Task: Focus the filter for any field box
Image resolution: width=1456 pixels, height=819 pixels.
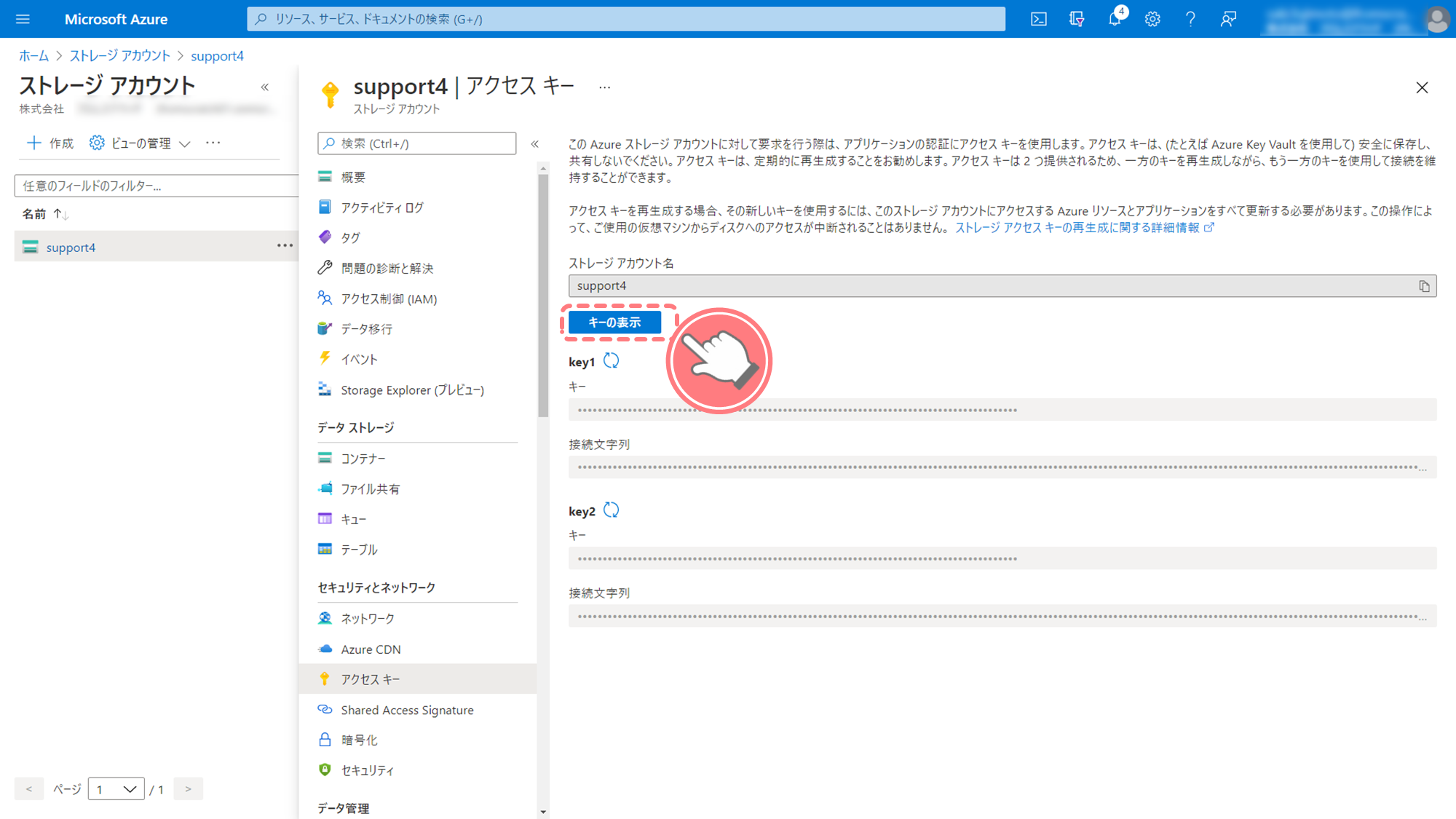Action: pos(157,186)
